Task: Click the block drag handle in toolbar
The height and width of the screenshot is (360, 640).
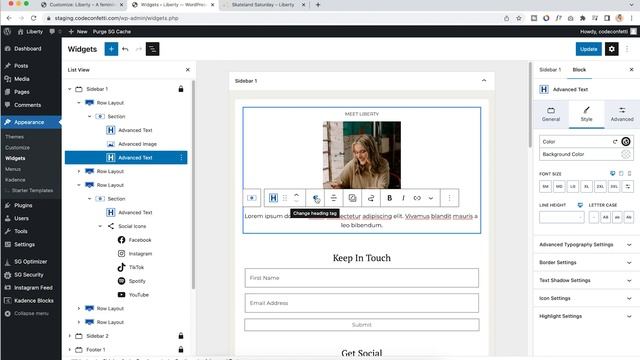Action: point(285,198)
